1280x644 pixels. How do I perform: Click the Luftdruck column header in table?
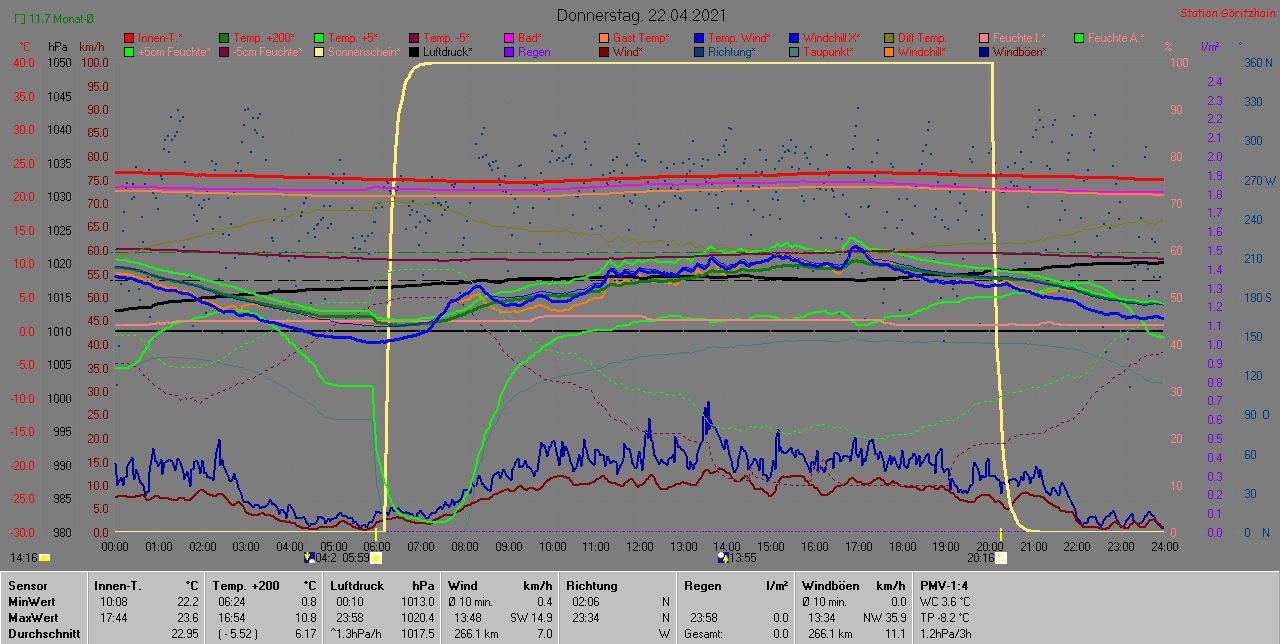click(359, 585)
